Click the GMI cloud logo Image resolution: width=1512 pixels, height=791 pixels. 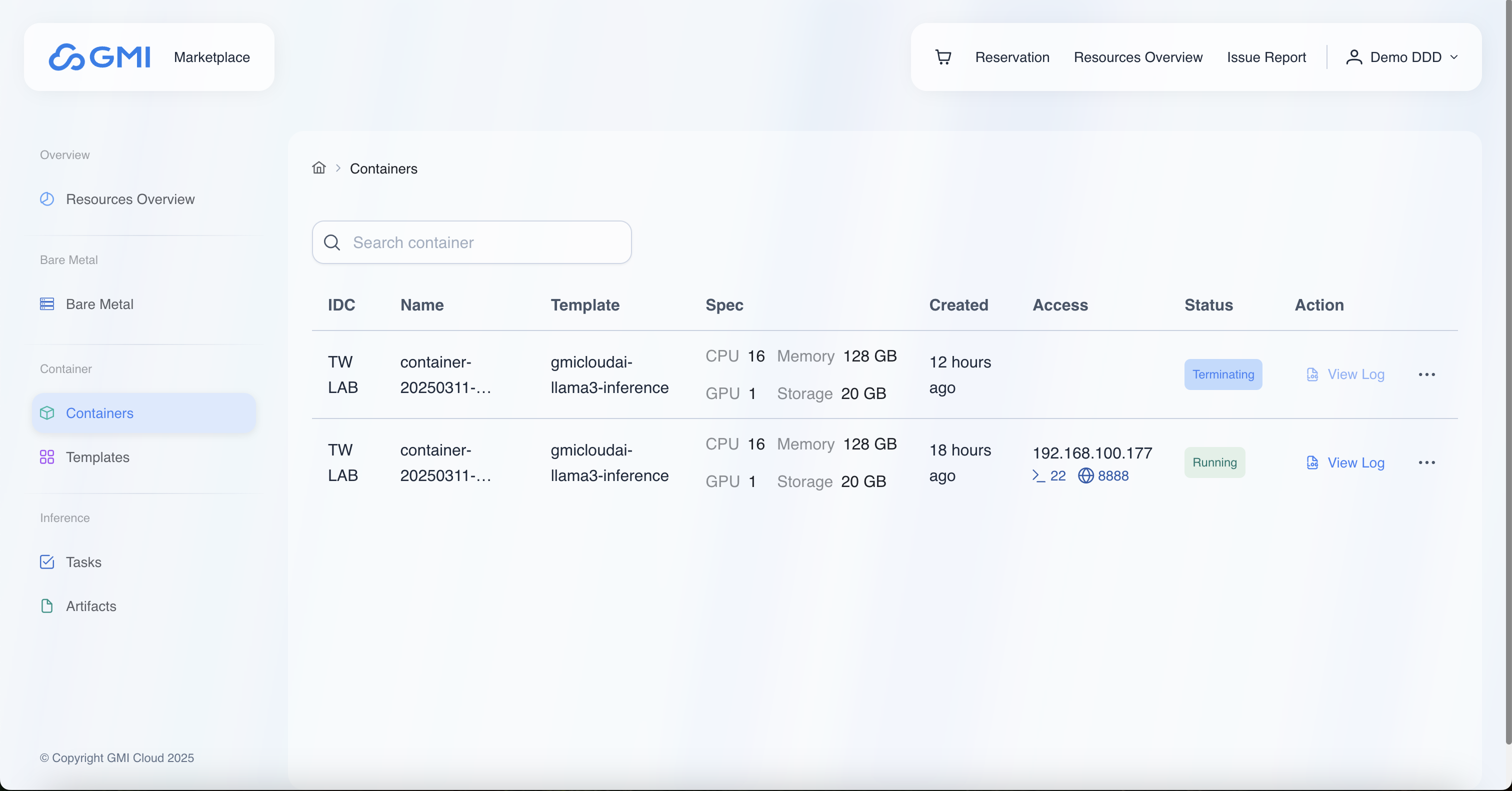[99, 57]
